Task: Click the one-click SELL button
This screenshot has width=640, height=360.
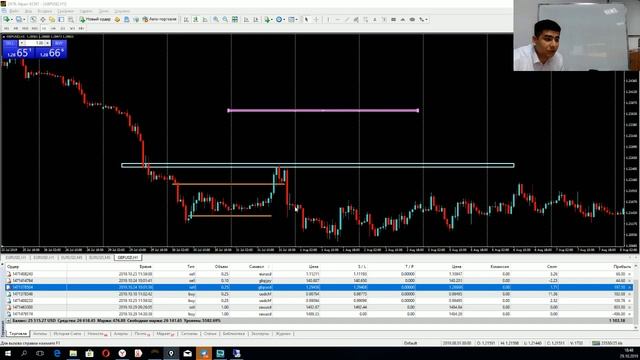Action: coord(10,43)
